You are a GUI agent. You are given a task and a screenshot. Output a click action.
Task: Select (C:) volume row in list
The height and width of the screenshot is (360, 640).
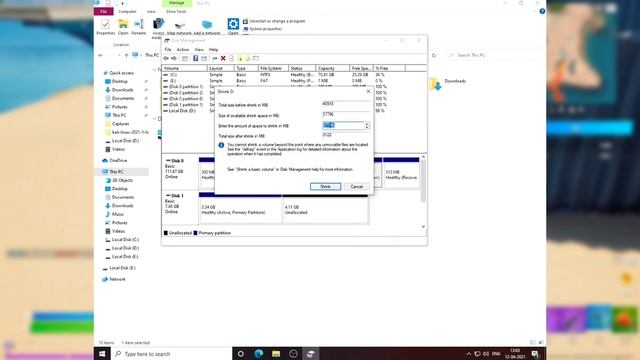[294, 75]
